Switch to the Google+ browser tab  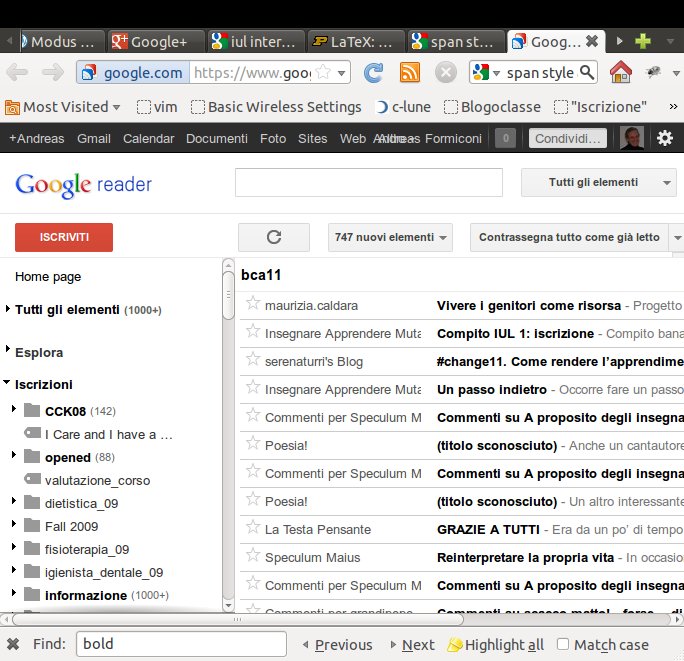click(x=156, y=42)
